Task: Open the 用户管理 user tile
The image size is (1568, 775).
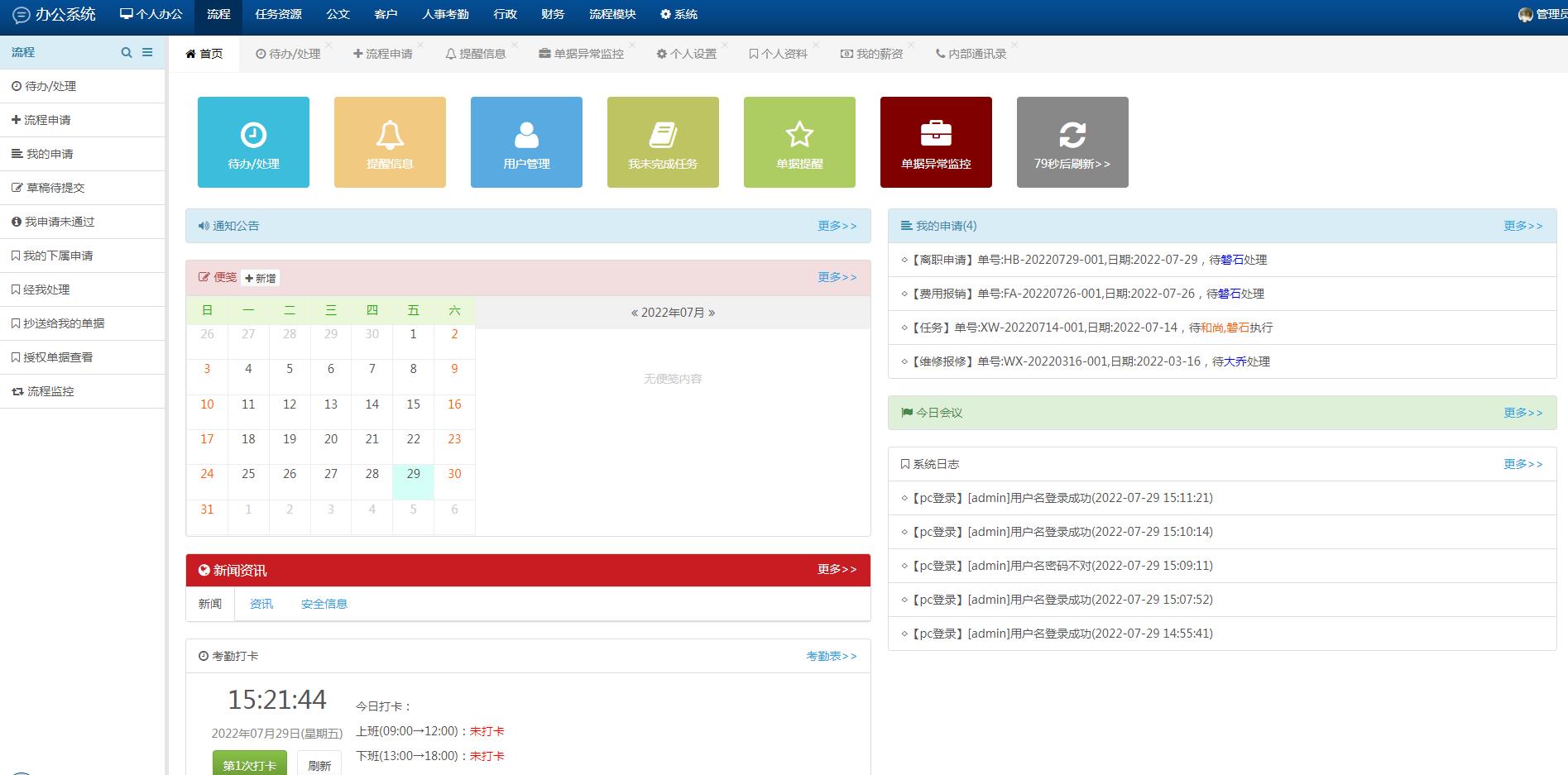Action: (x=526, y=142)
